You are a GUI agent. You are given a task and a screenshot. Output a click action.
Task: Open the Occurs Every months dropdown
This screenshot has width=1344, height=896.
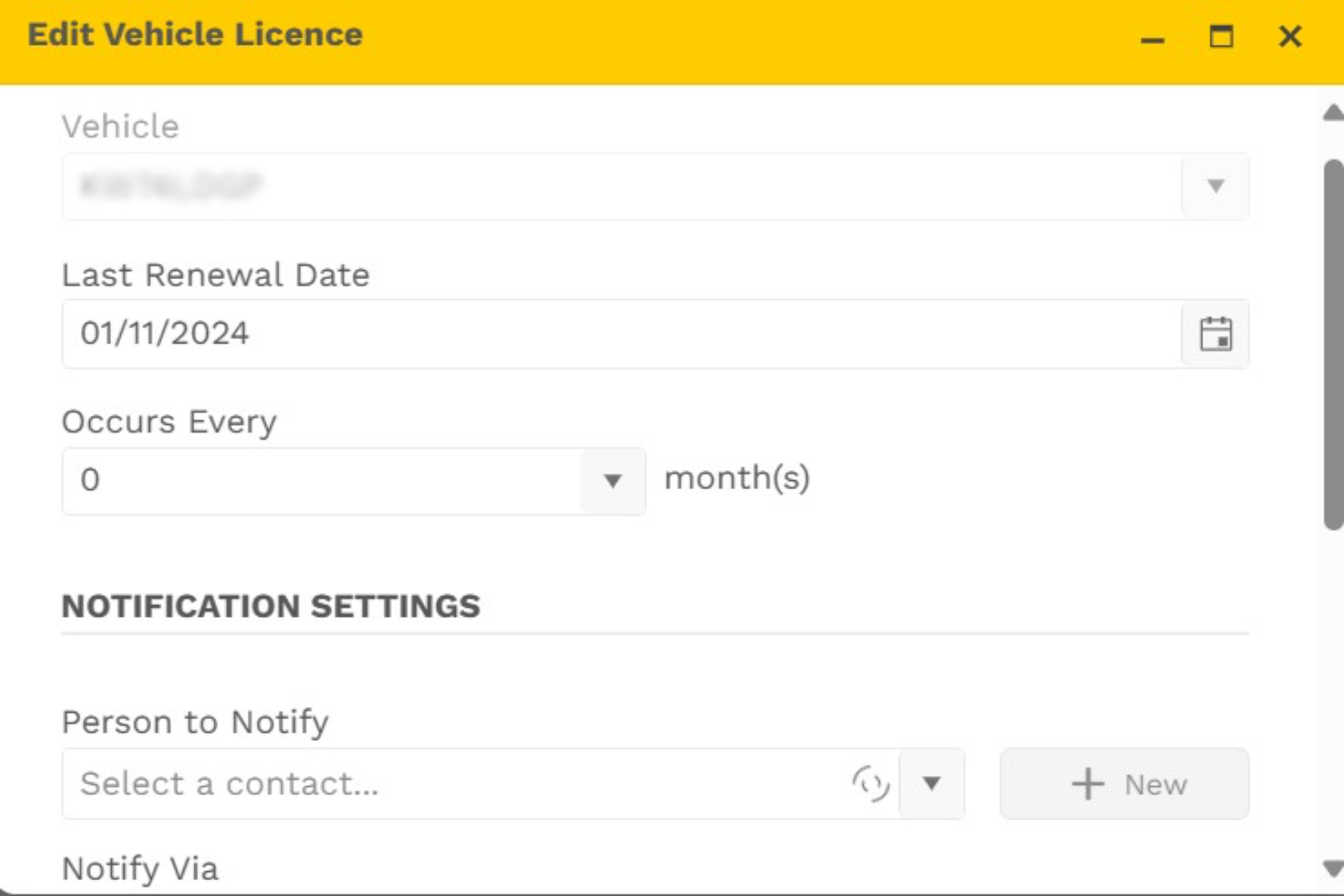[613, 481]
